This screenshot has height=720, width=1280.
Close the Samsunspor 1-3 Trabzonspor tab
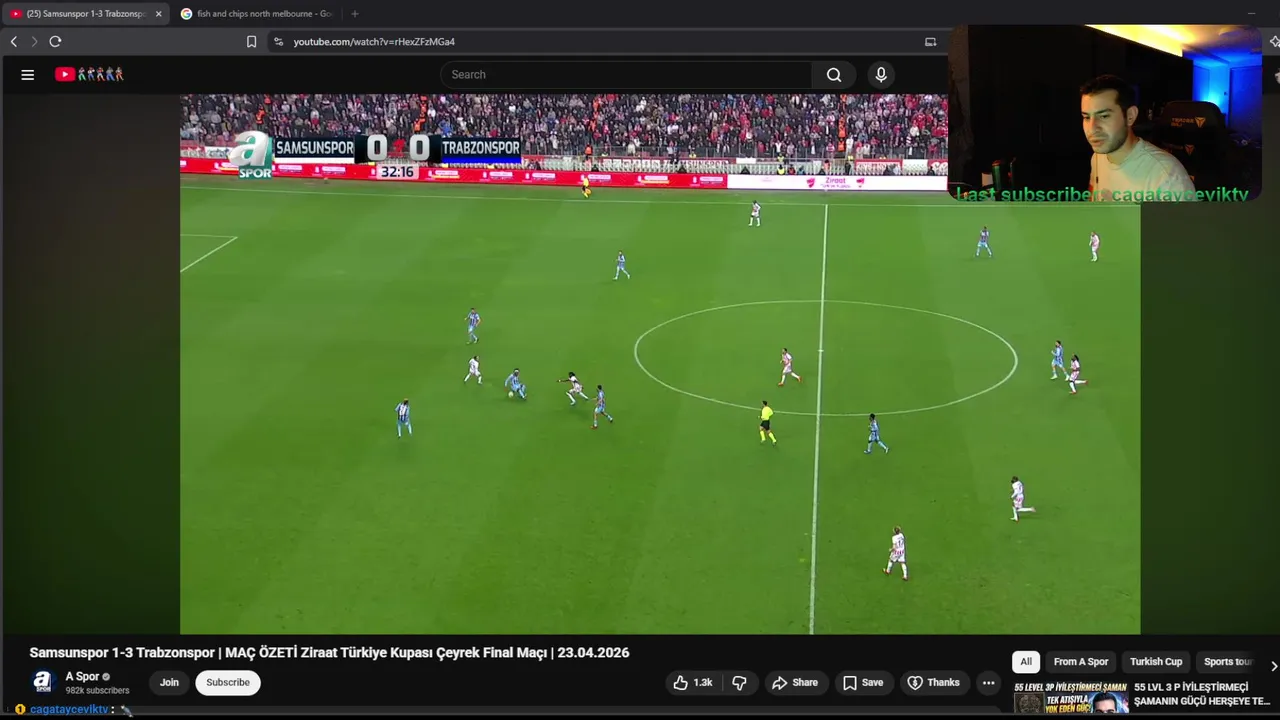click(158, 14)
